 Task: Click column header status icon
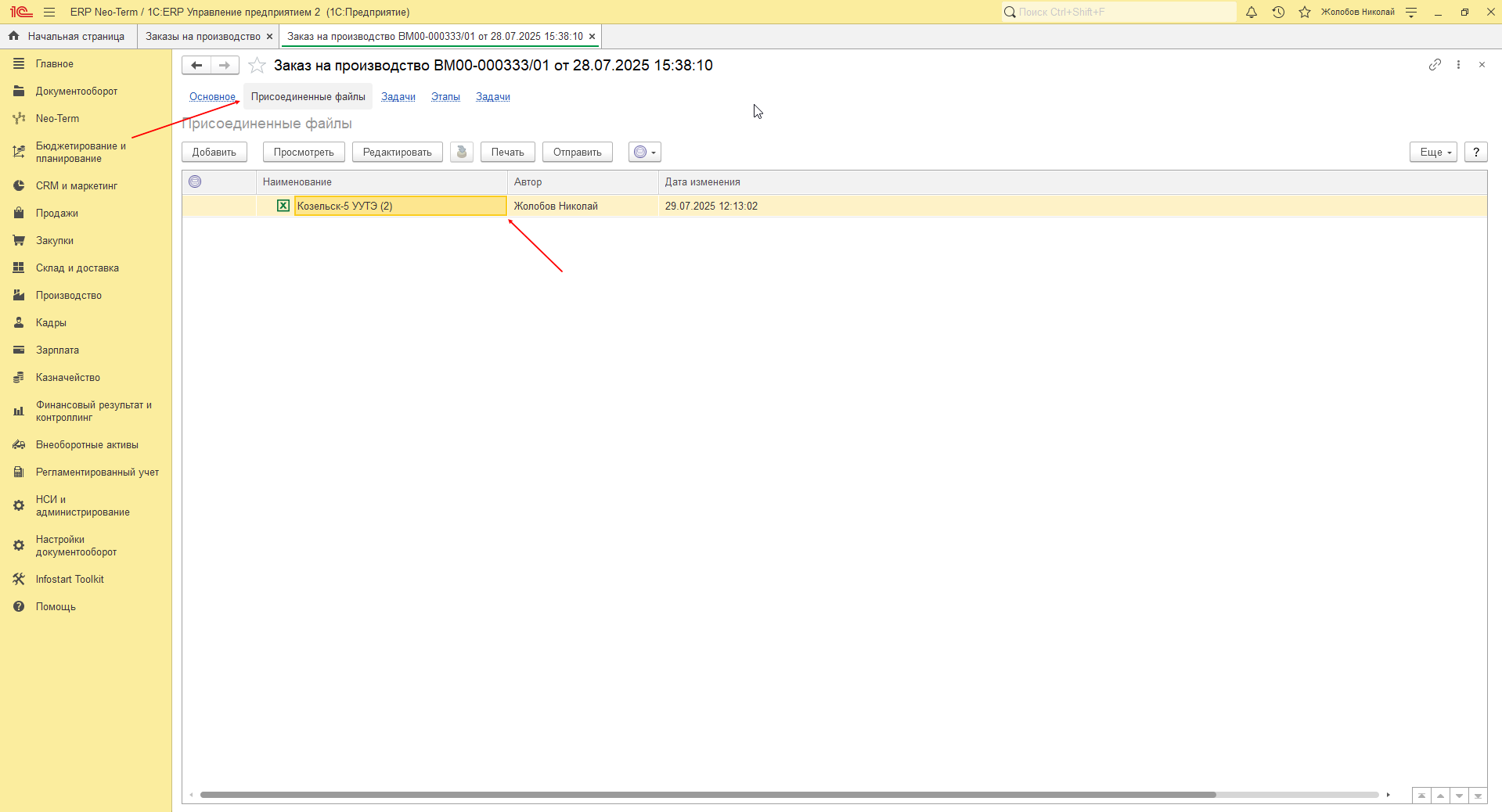195,181
